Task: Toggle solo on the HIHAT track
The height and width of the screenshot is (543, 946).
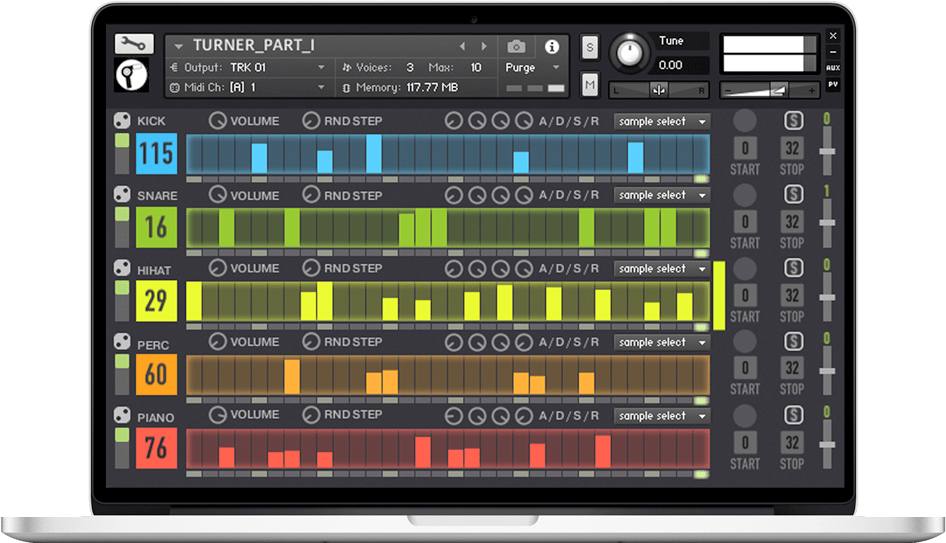Action: 792,268
